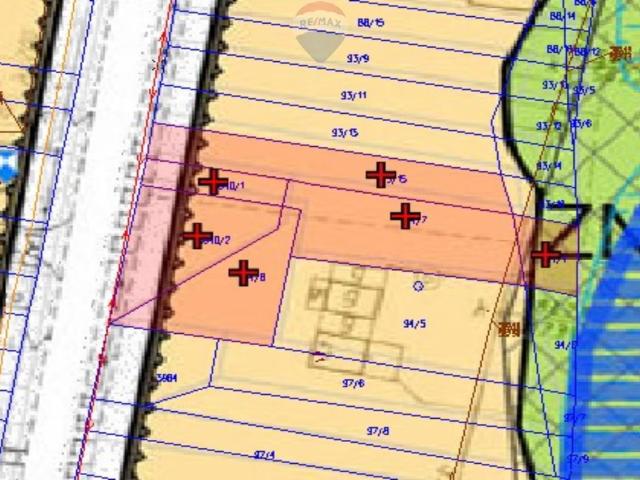Click the RE/MAX balloon logo watermark
Screen dimensions: 640x480
coord(320,27)
